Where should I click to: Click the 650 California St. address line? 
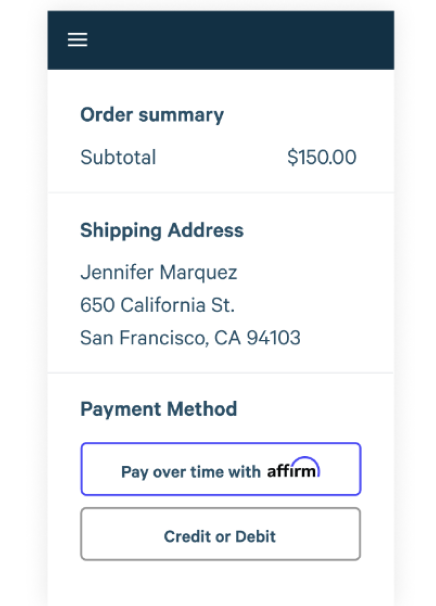point(157,305)
